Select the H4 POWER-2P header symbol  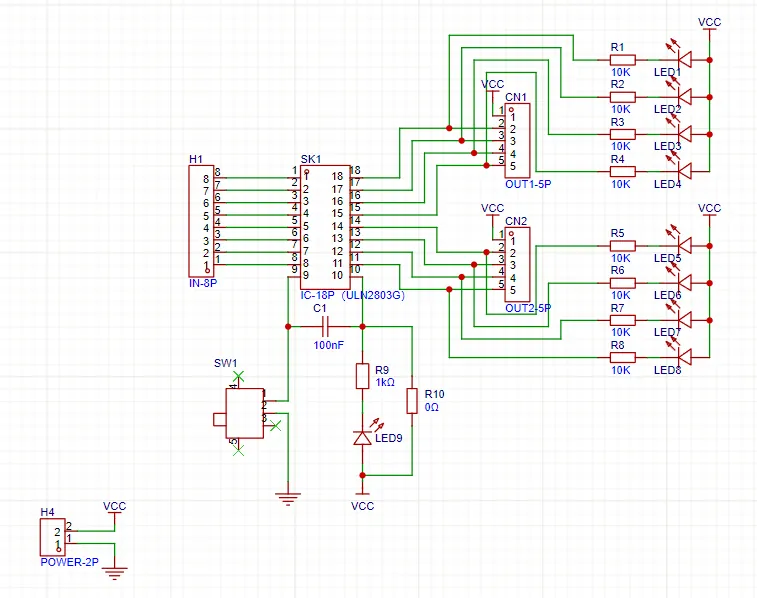pyautogui.click(x=52, y=537)
